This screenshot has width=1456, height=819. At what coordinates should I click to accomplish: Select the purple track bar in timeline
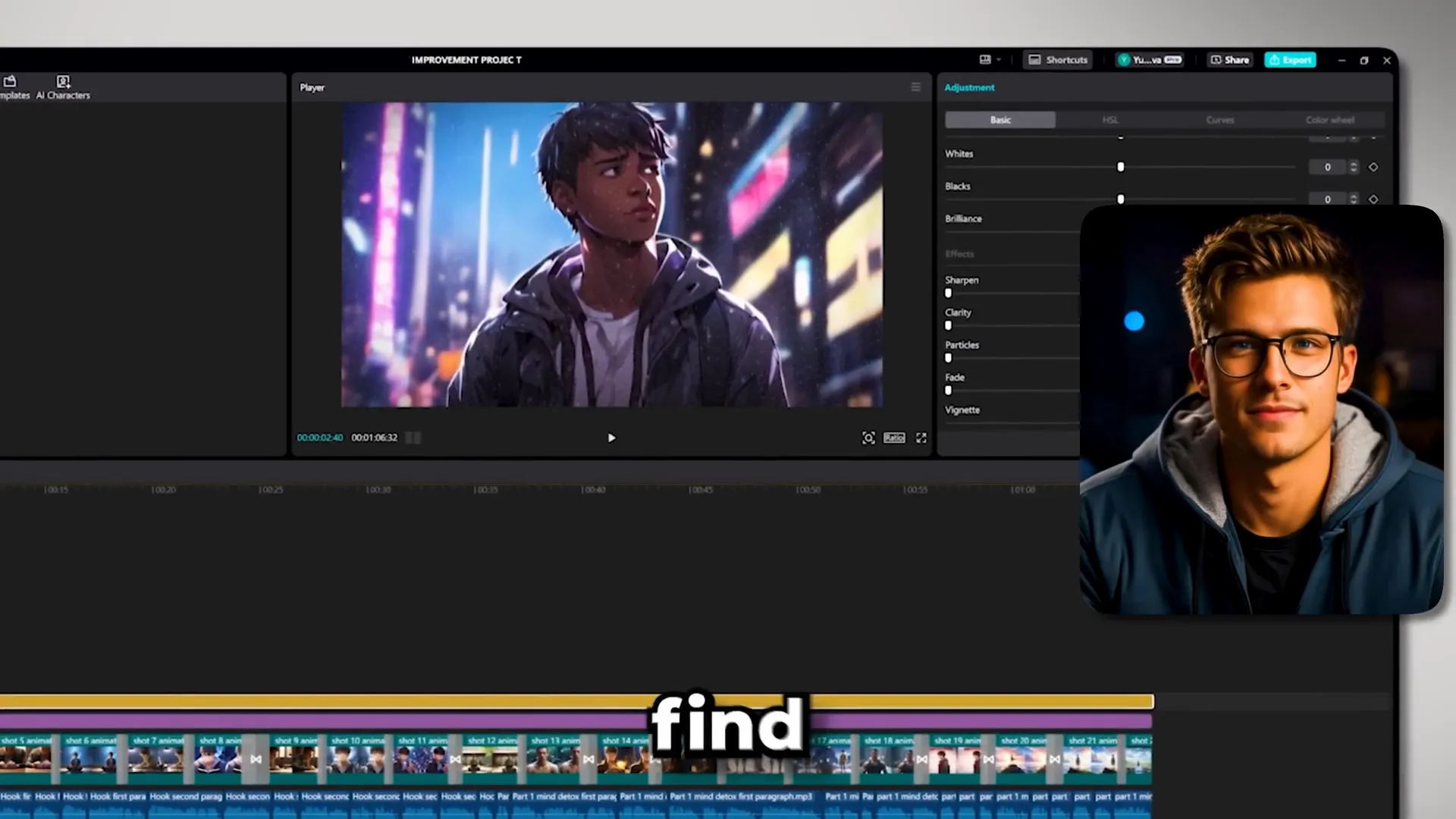[576, 721]
